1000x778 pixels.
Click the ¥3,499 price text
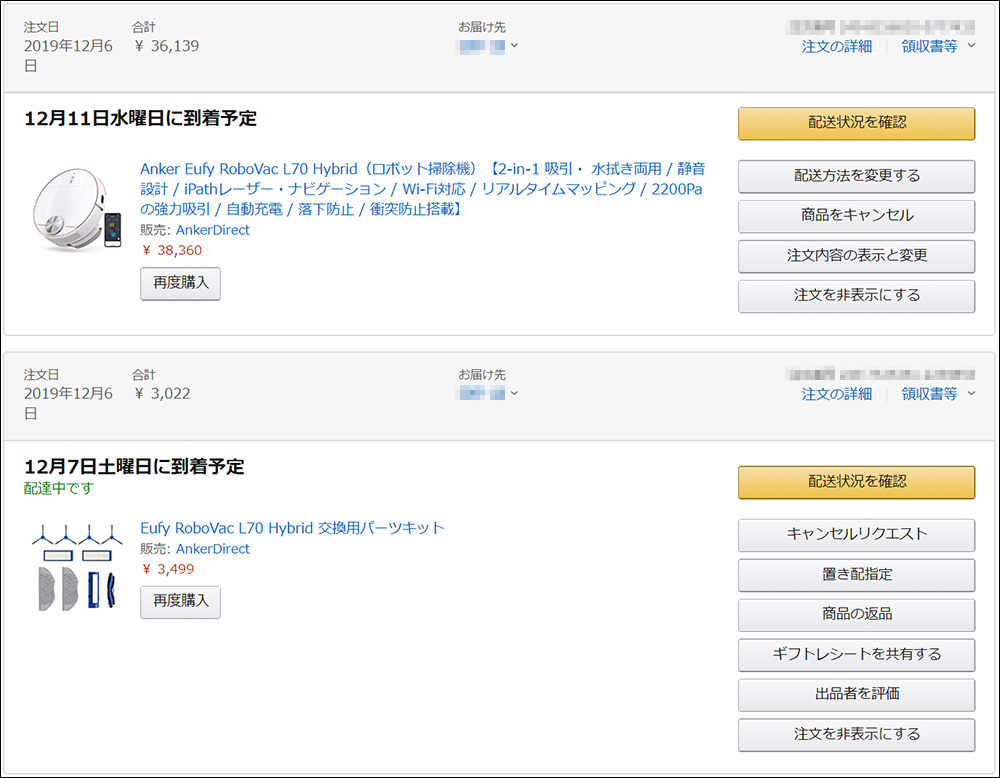[168, 569]
